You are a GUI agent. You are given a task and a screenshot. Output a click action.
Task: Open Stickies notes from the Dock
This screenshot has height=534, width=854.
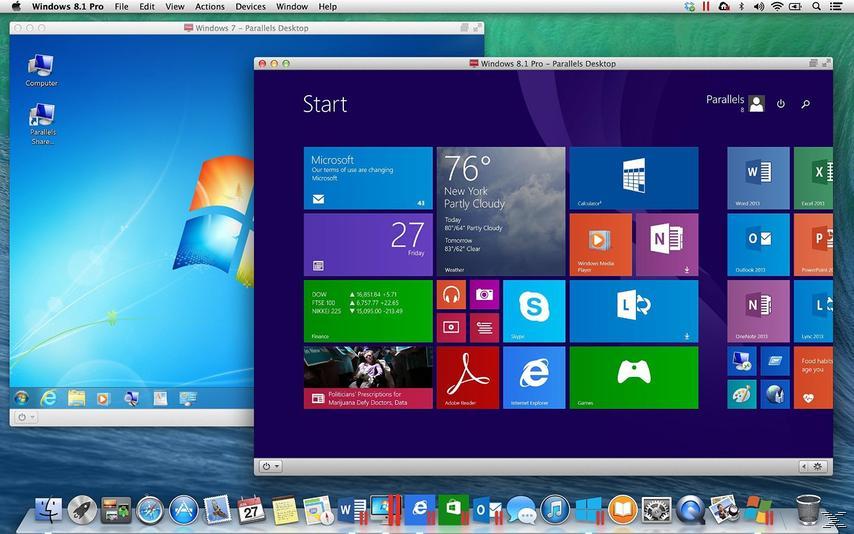click(285, 510)
